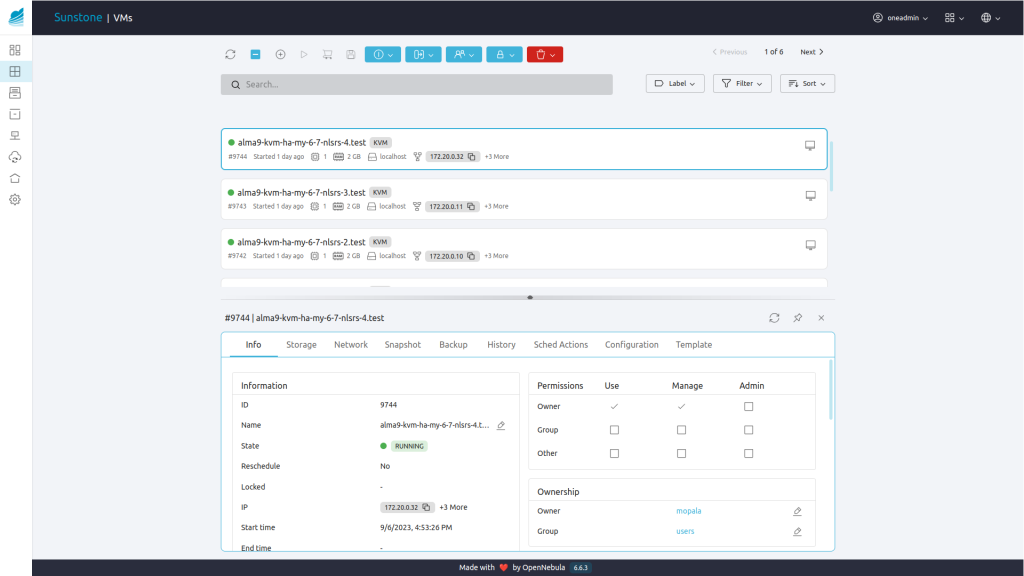This screenshot has height=576, width=1024.
Task: Open the Marketplace cloud icon in sidebar
Action: click(15, 157)
